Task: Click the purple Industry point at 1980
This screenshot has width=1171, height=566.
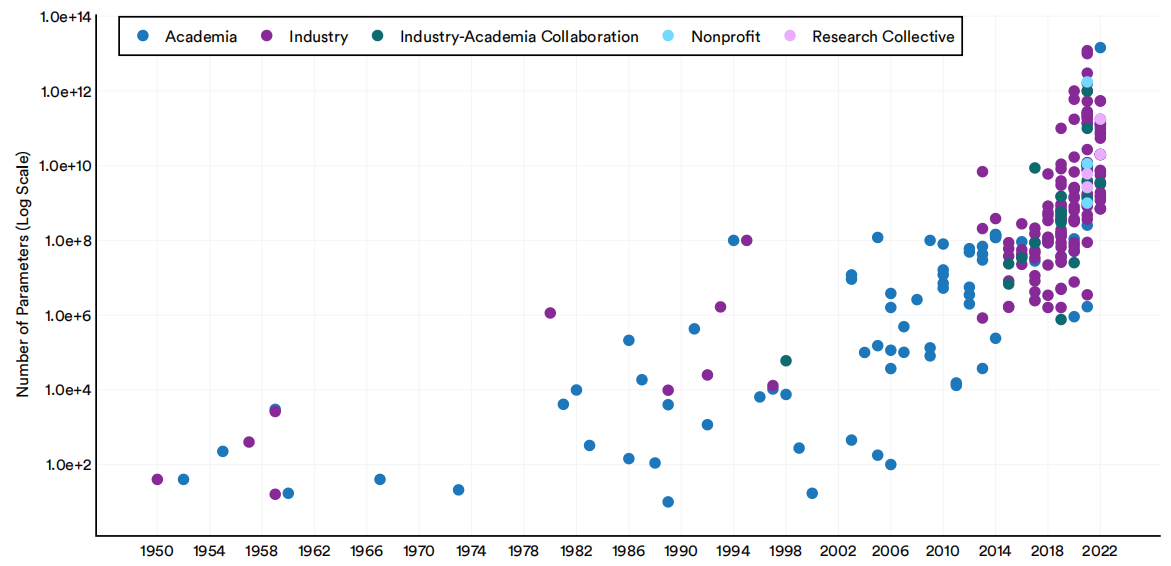Action: (x=550, y=313)
